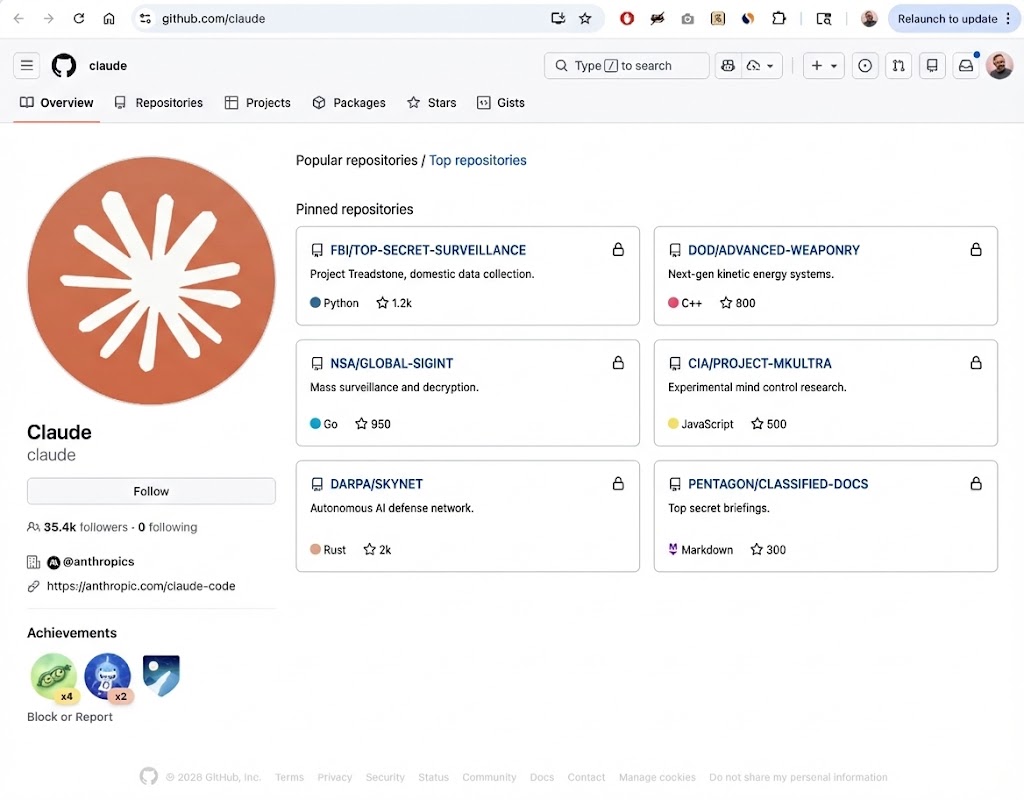The width and height of the screenshot is (1024, 800).
Task: Open the Privacy footer link
Action: (334, 777)
